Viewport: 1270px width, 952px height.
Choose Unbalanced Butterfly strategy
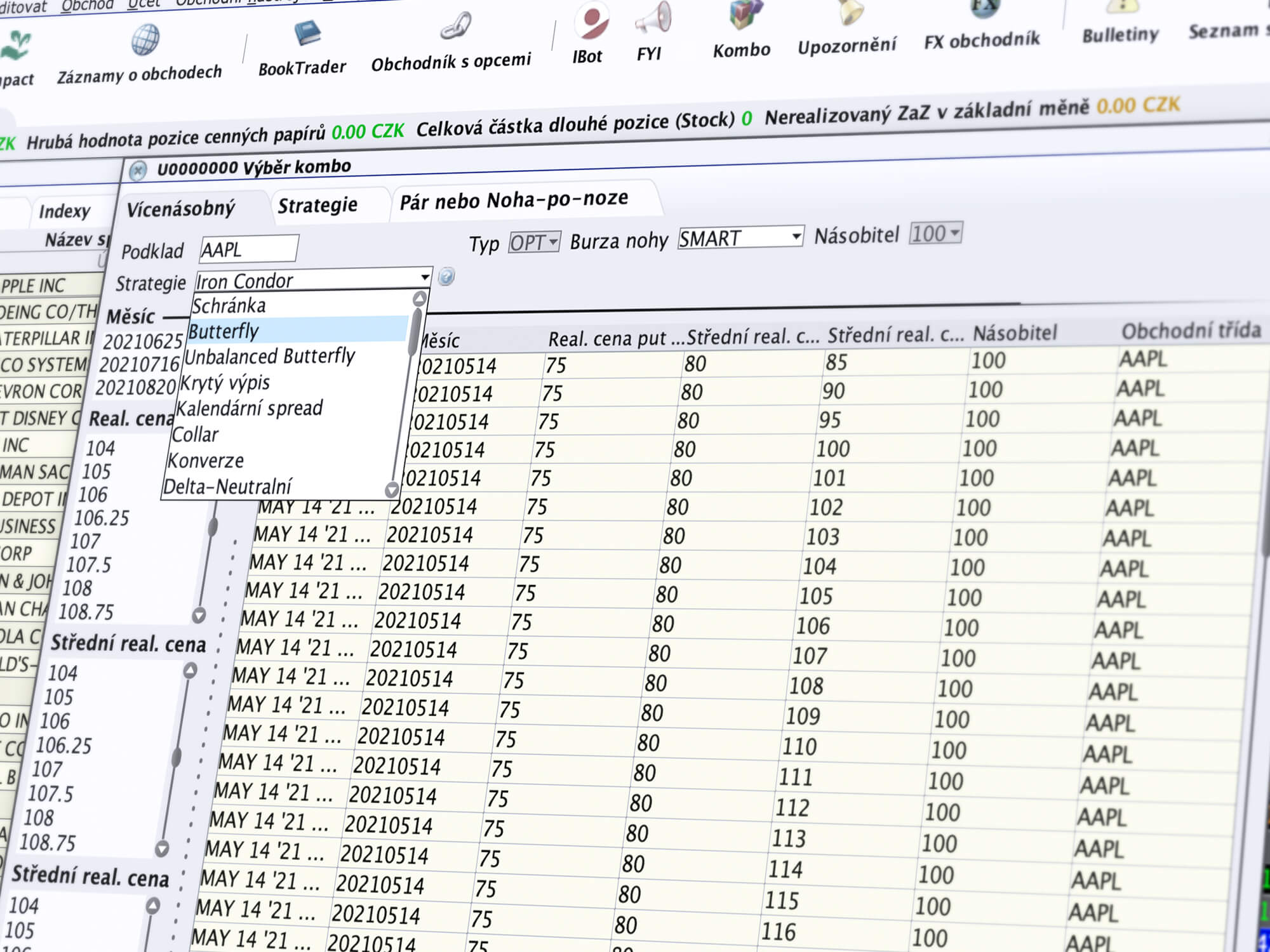pos(293,356)
